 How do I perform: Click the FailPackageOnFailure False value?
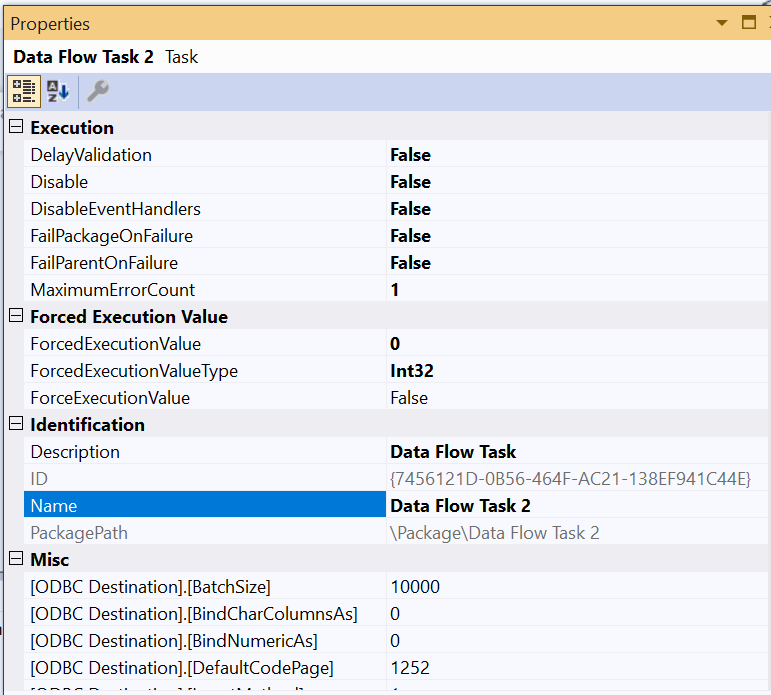coord(411,236)
